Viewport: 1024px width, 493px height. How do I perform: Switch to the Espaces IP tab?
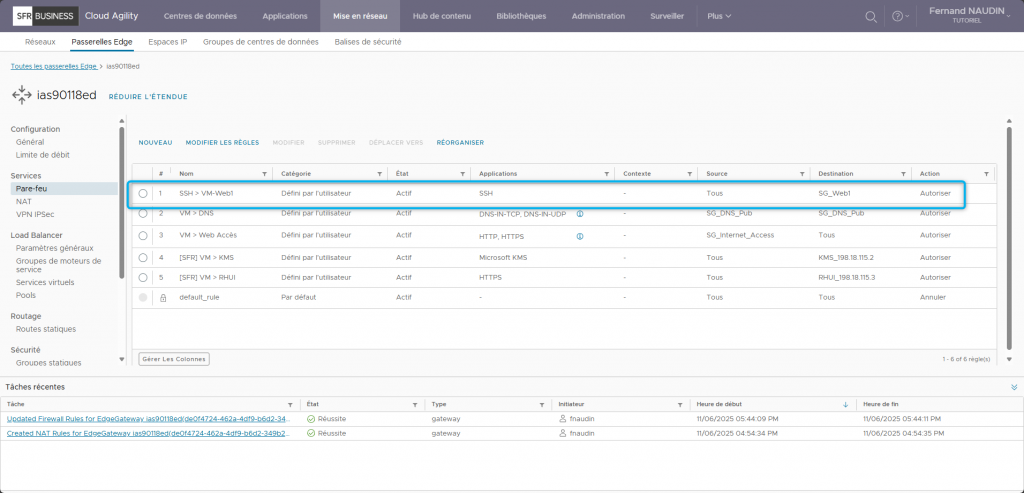pos(167,42)
